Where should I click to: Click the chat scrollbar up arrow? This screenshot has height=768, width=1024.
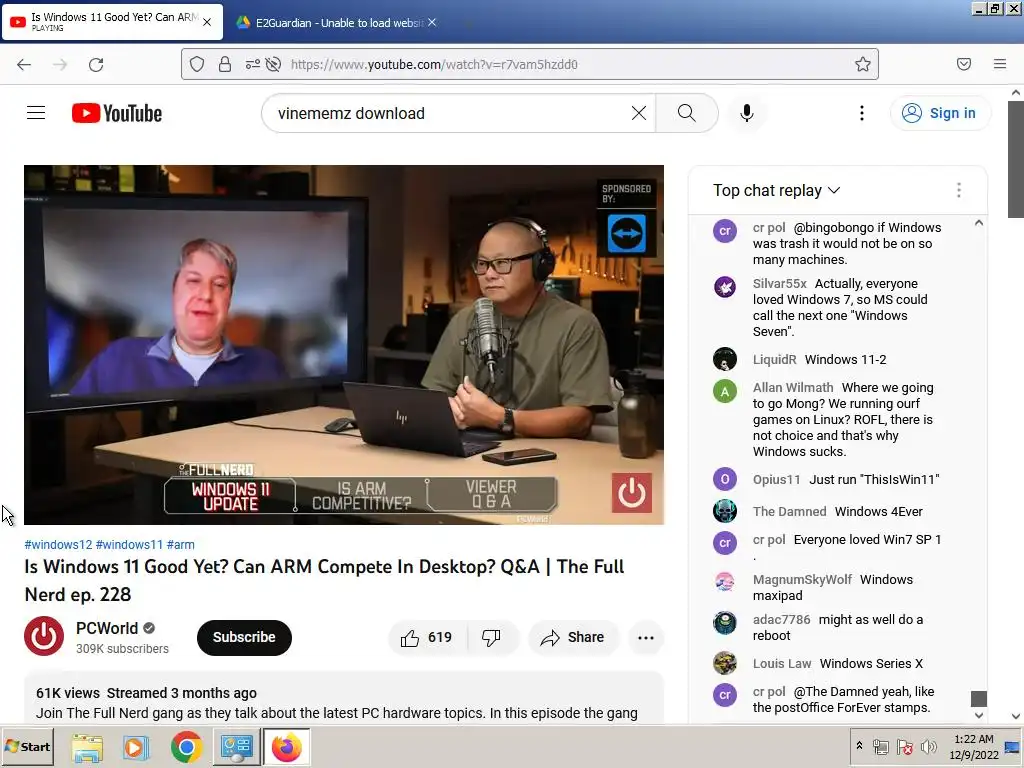click(978, 223)
